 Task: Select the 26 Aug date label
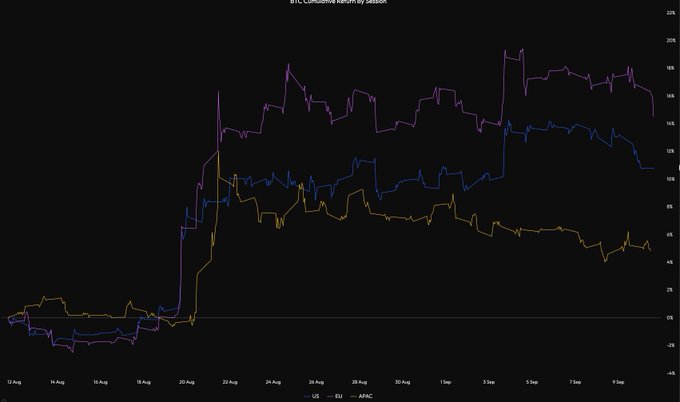click(x=316, y=382)
